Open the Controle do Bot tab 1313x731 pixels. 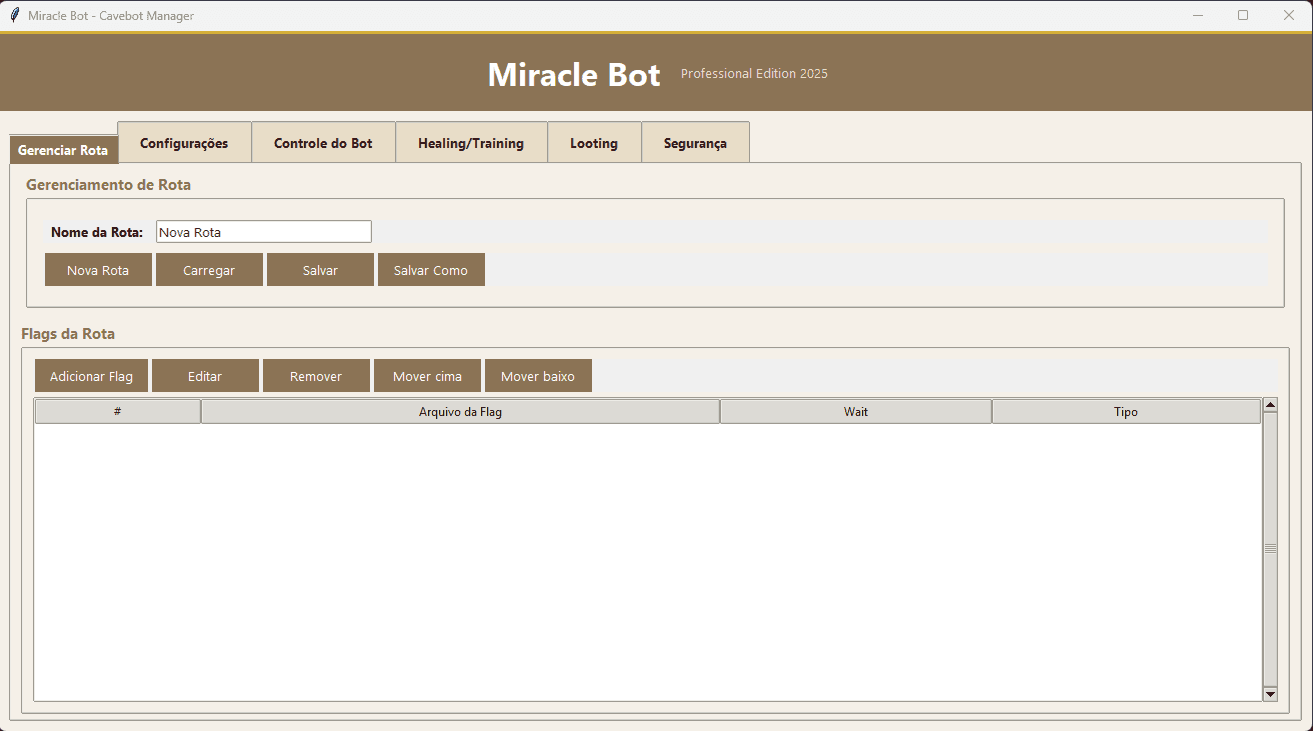coord(323,142)
